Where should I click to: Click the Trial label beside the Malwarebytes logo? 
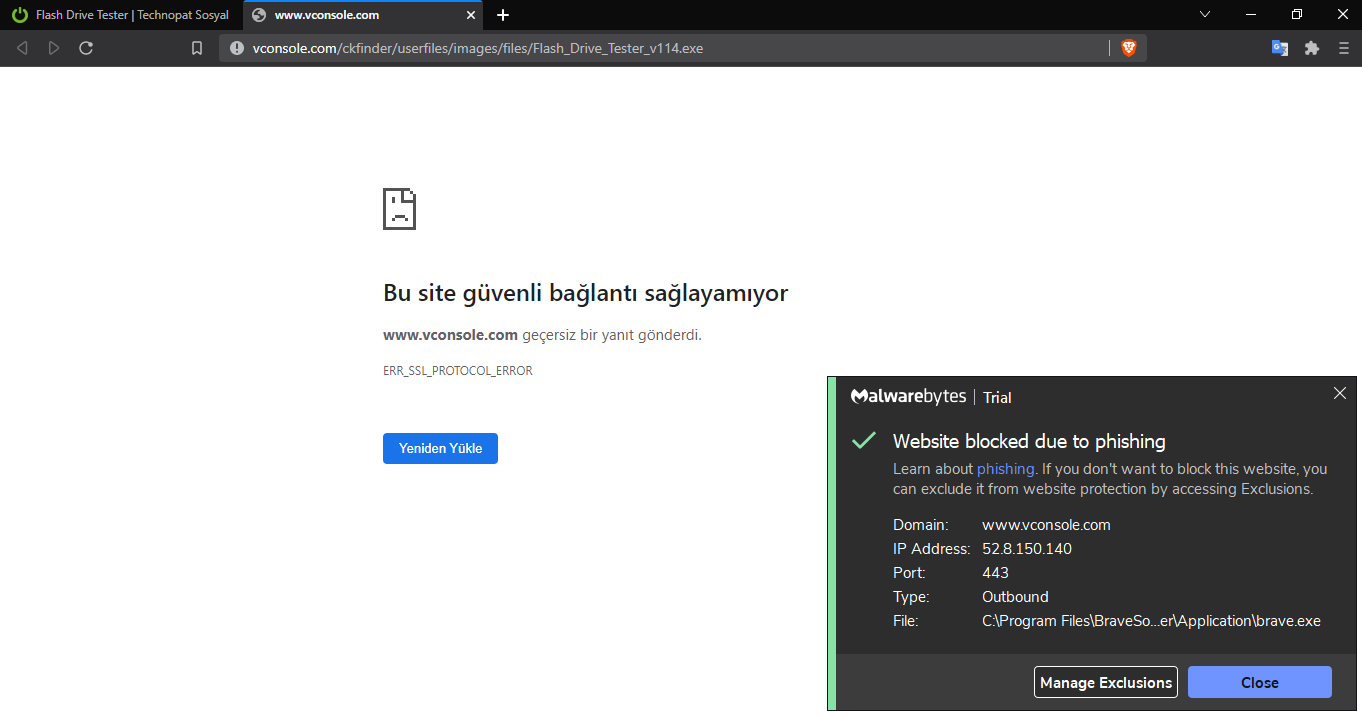click(x=997, y=397)
